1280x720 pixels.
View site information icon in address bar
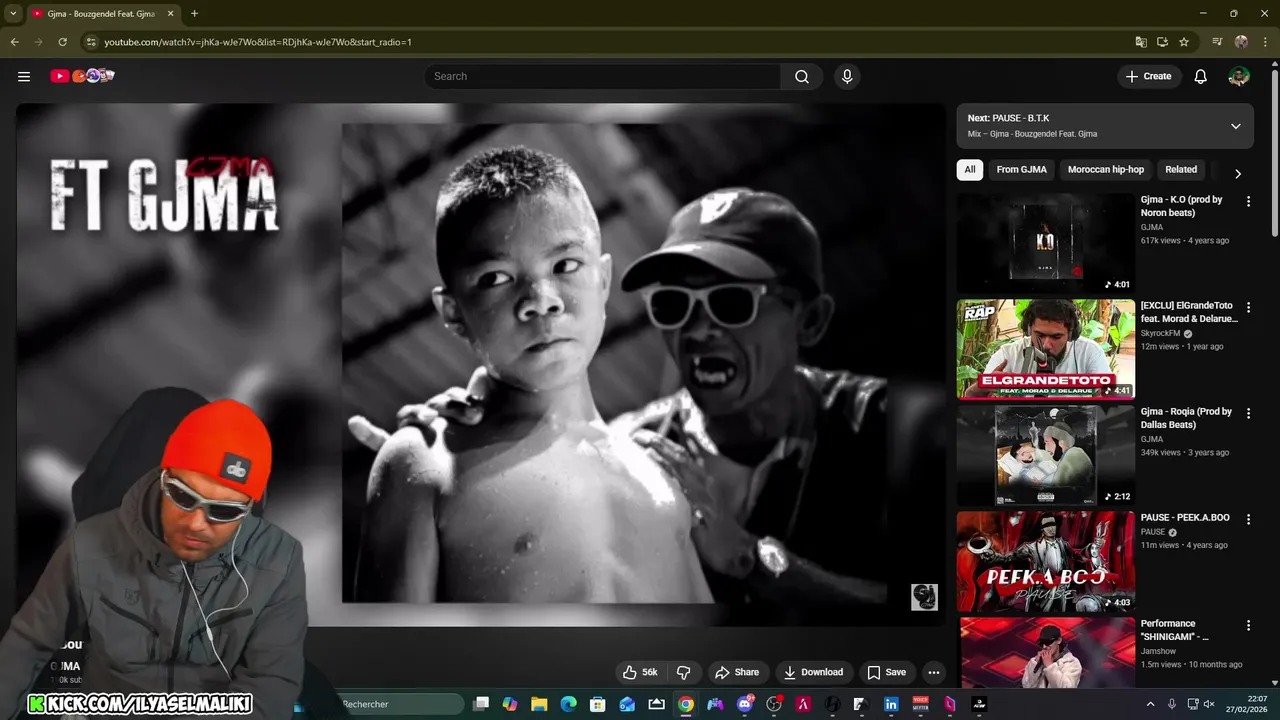click(90, 42)
